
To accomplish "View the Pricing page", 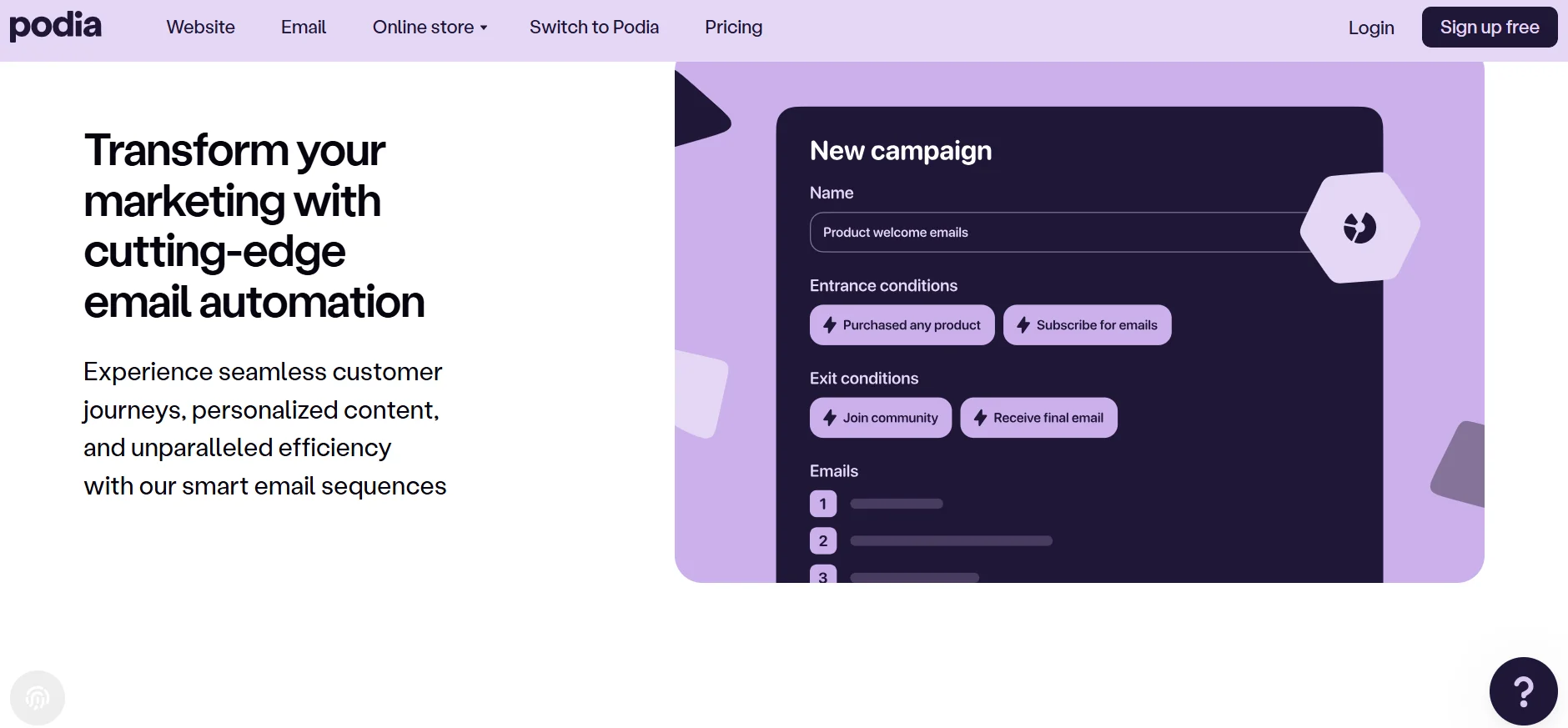I will tap(733, 28).
